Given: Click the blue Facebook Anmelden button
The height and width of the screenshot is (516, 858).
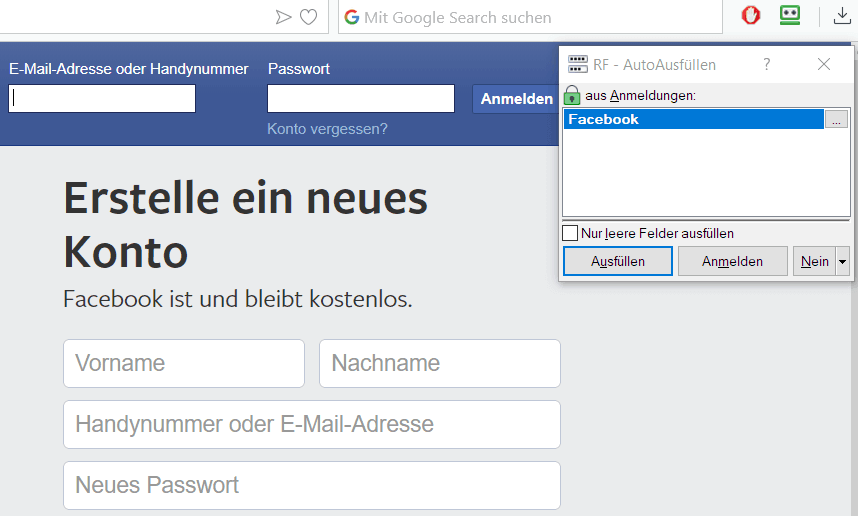Looking at the screenshot, I should click(x=516, y=99).
